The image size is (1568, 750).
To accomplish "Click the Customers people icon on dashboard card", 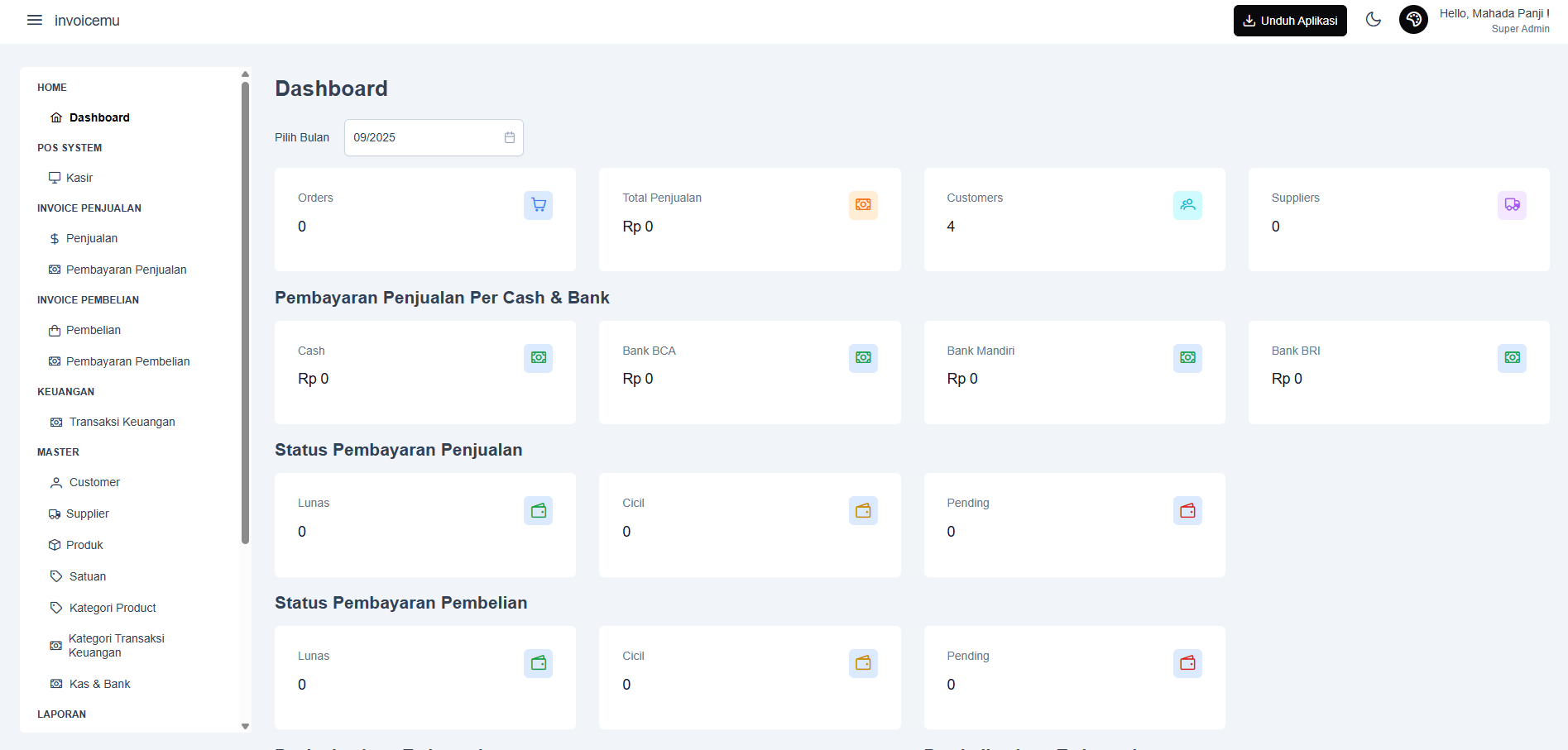I will coord(1187,204).
